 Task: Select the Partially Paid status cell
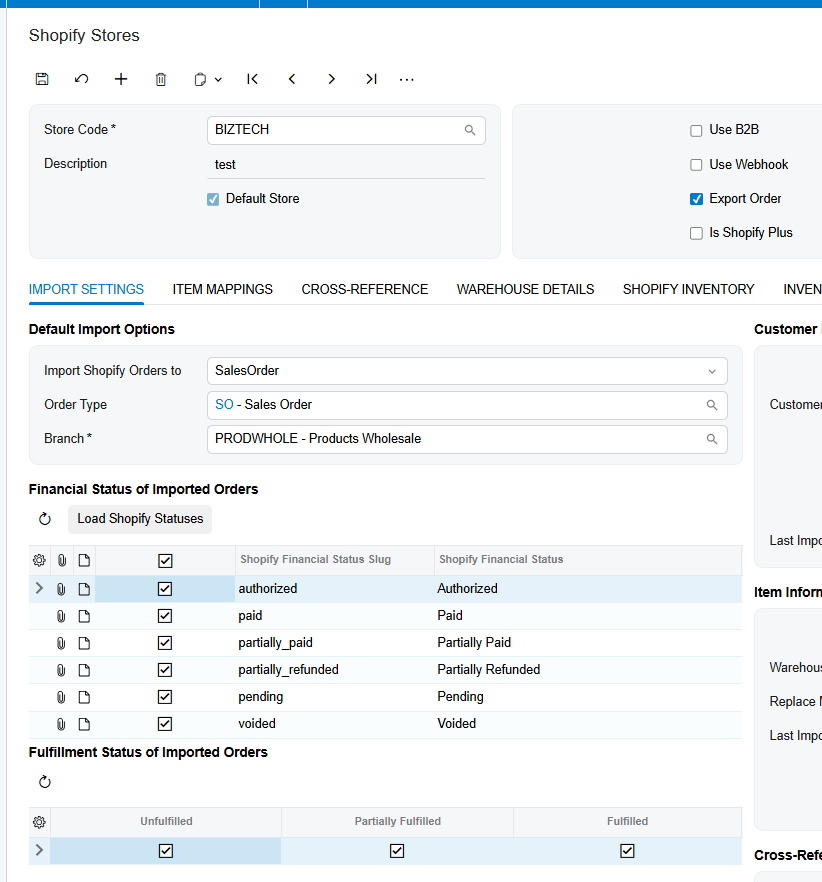coord(588,643)
